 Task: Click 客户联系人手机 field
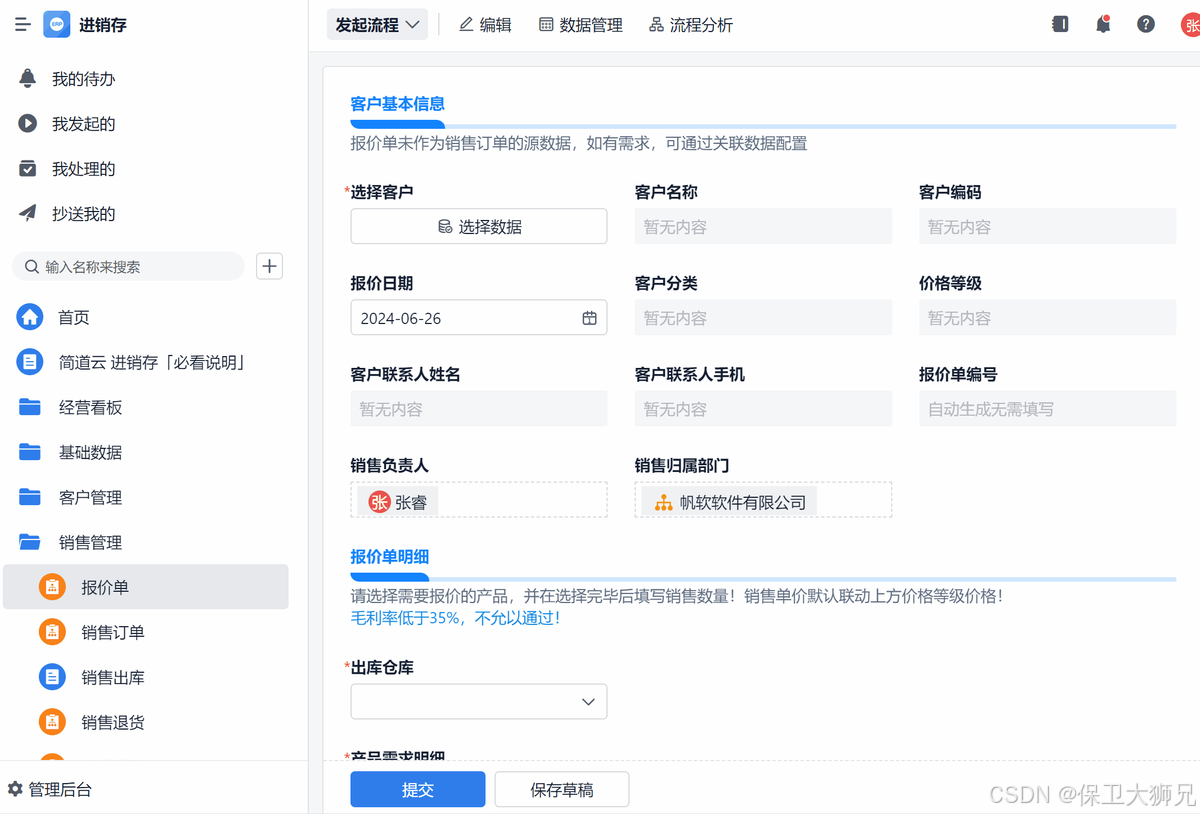[x=763, y=409]
